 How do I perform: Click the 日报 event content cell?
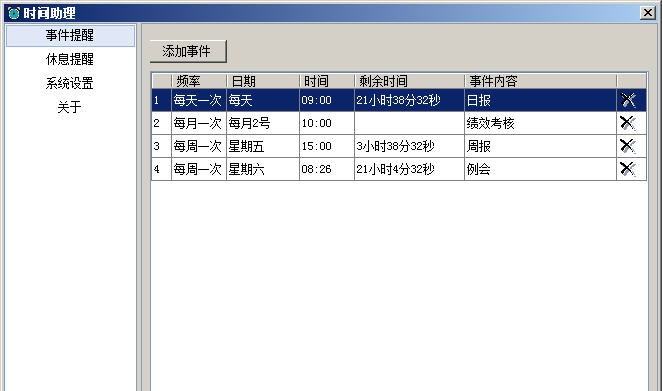point(540,100)
